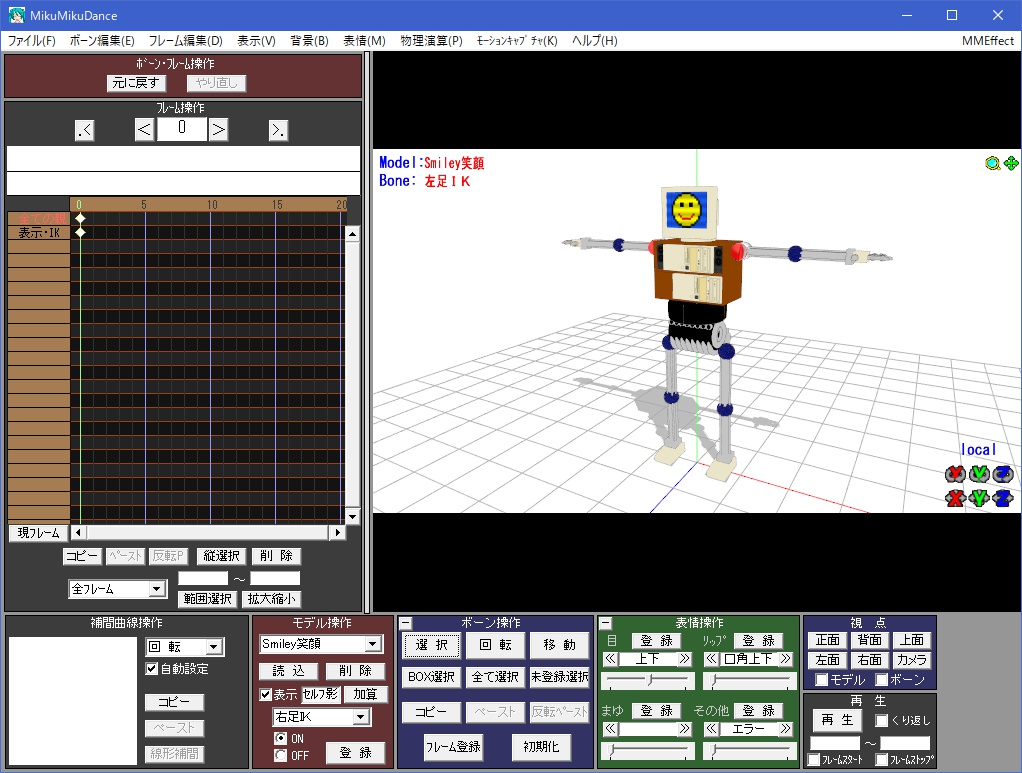Screen dimensions: 1022x773
Task: Click the camera rotate globe icon above viewport
Action: pos(992,164)
